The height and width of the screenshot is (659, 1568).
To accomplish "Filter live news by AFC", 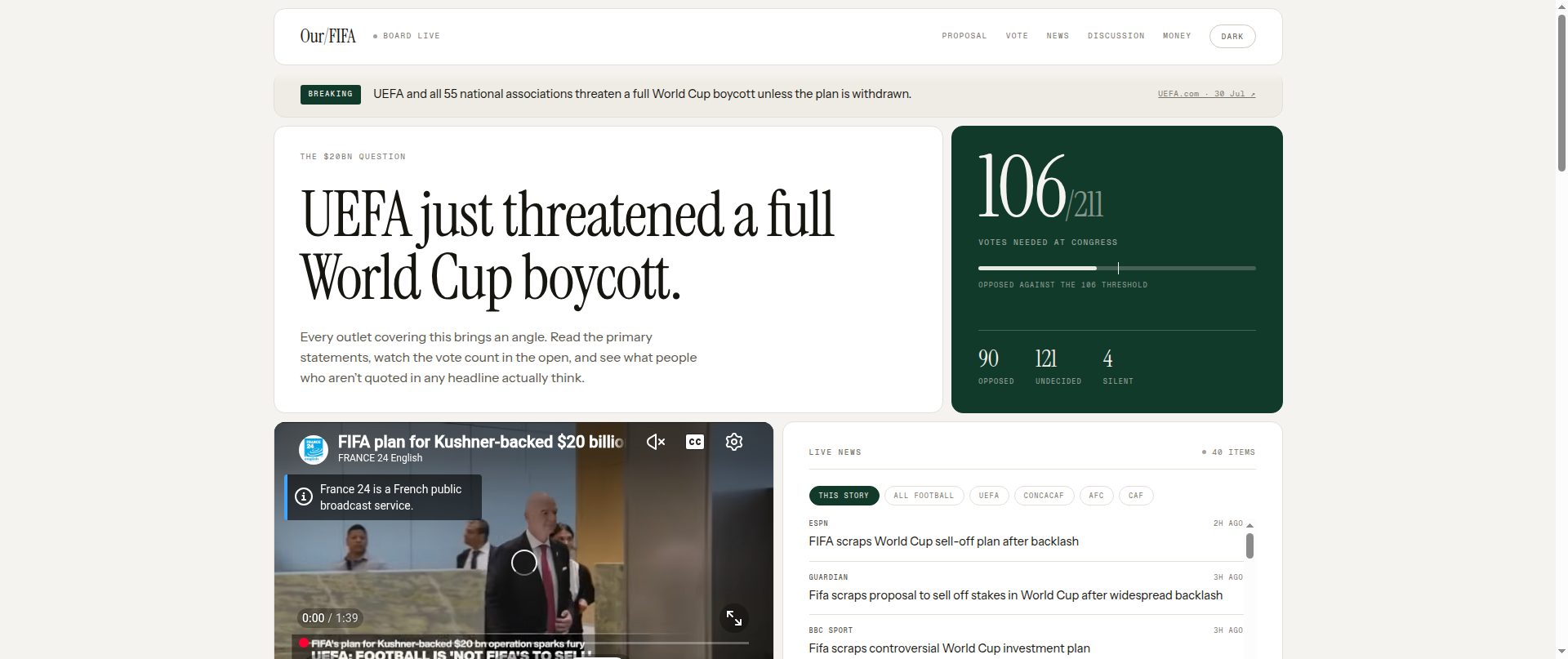I will (x=1096, y=496).
